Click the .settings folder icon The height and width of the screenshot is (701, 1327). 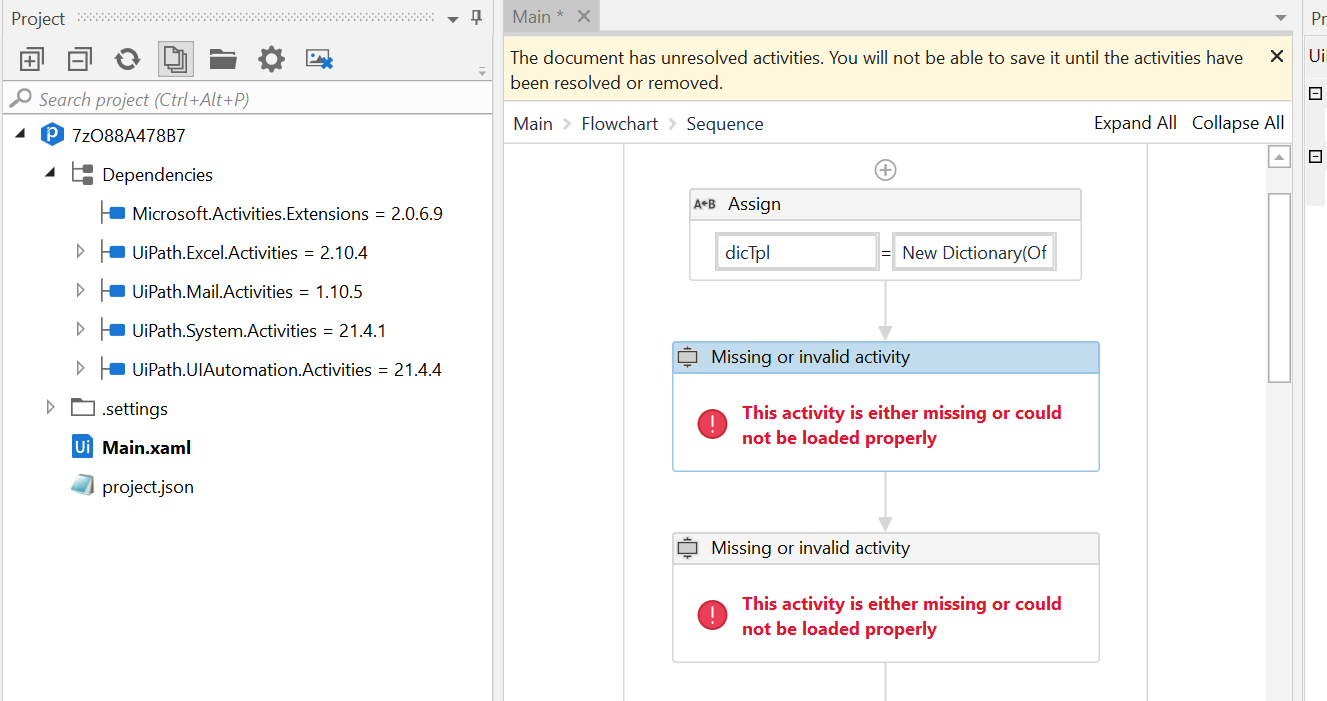point(82,408)
